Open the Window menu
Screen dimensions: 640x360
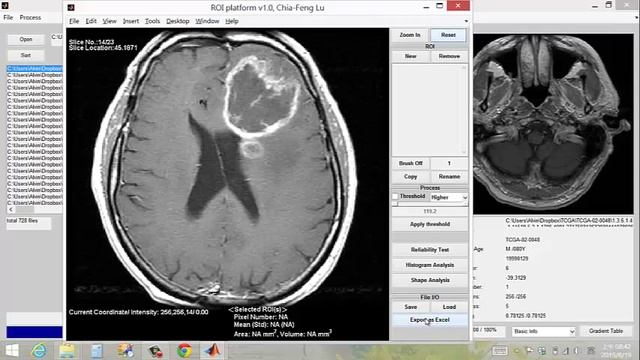point(207,21)
